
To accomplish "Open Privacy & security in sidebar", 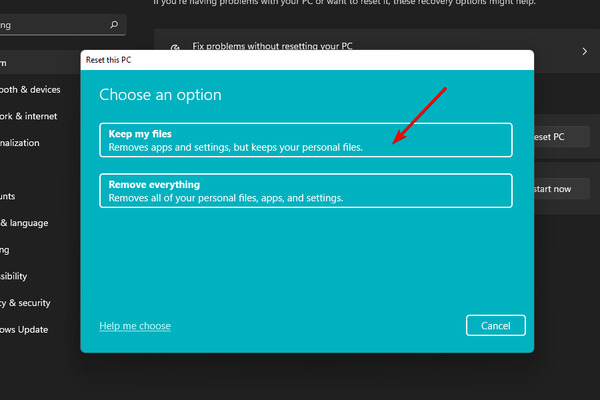I will [25, 303].
